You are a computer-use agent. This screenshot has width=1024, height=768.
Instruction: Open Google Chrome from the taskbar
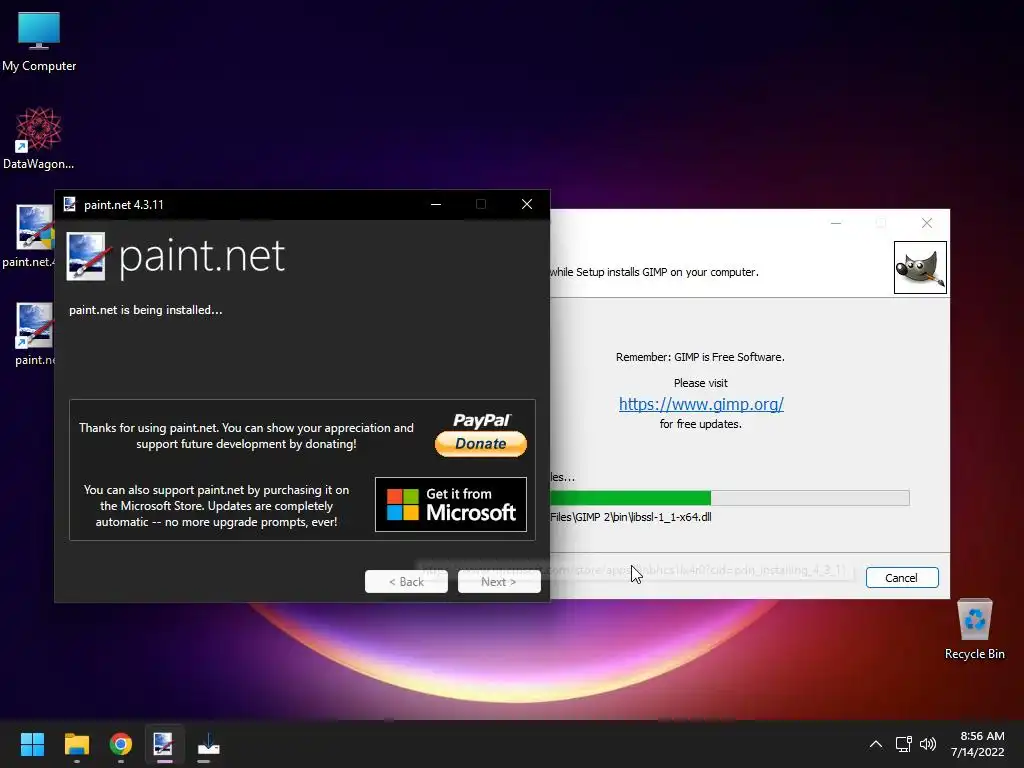[121, 744]
